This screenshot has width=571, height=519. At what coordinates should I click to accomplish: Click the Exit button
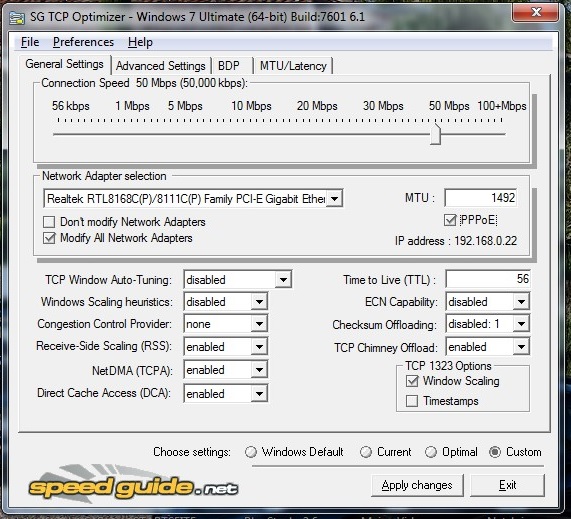pos(507,485)
